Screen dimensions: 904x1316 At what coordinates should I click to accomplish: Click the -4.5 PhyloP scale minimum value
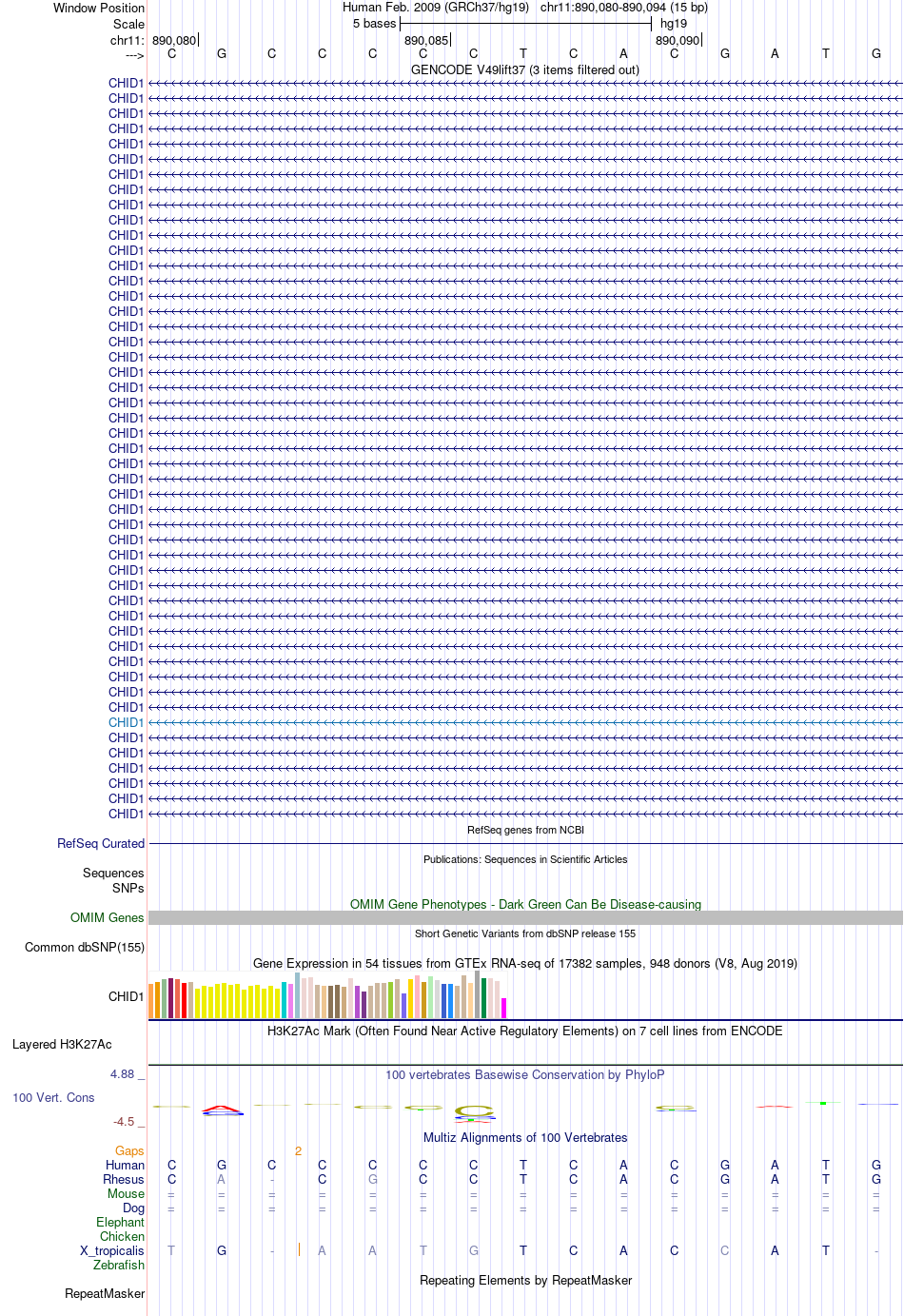point(124,1121)
